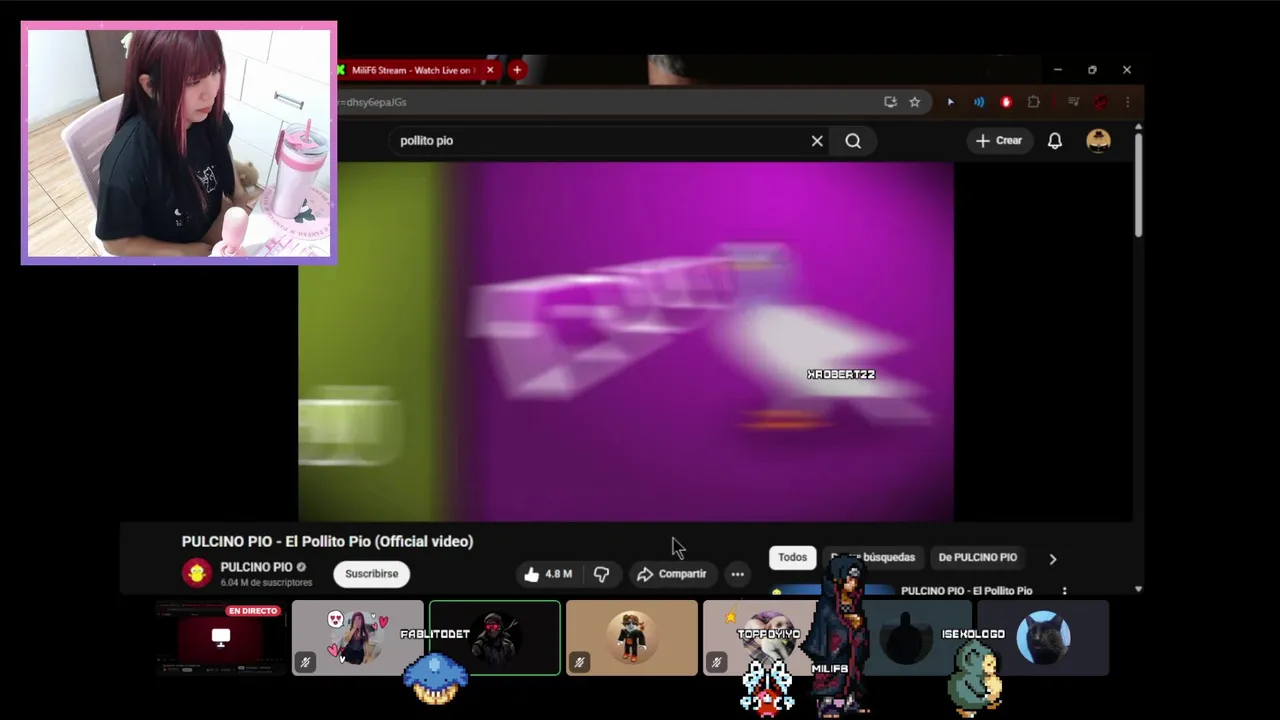The height and width of the screenshot is (720, 1280).
Task: Bookmark this page with the star icon
Action: (x=914, y=102)
